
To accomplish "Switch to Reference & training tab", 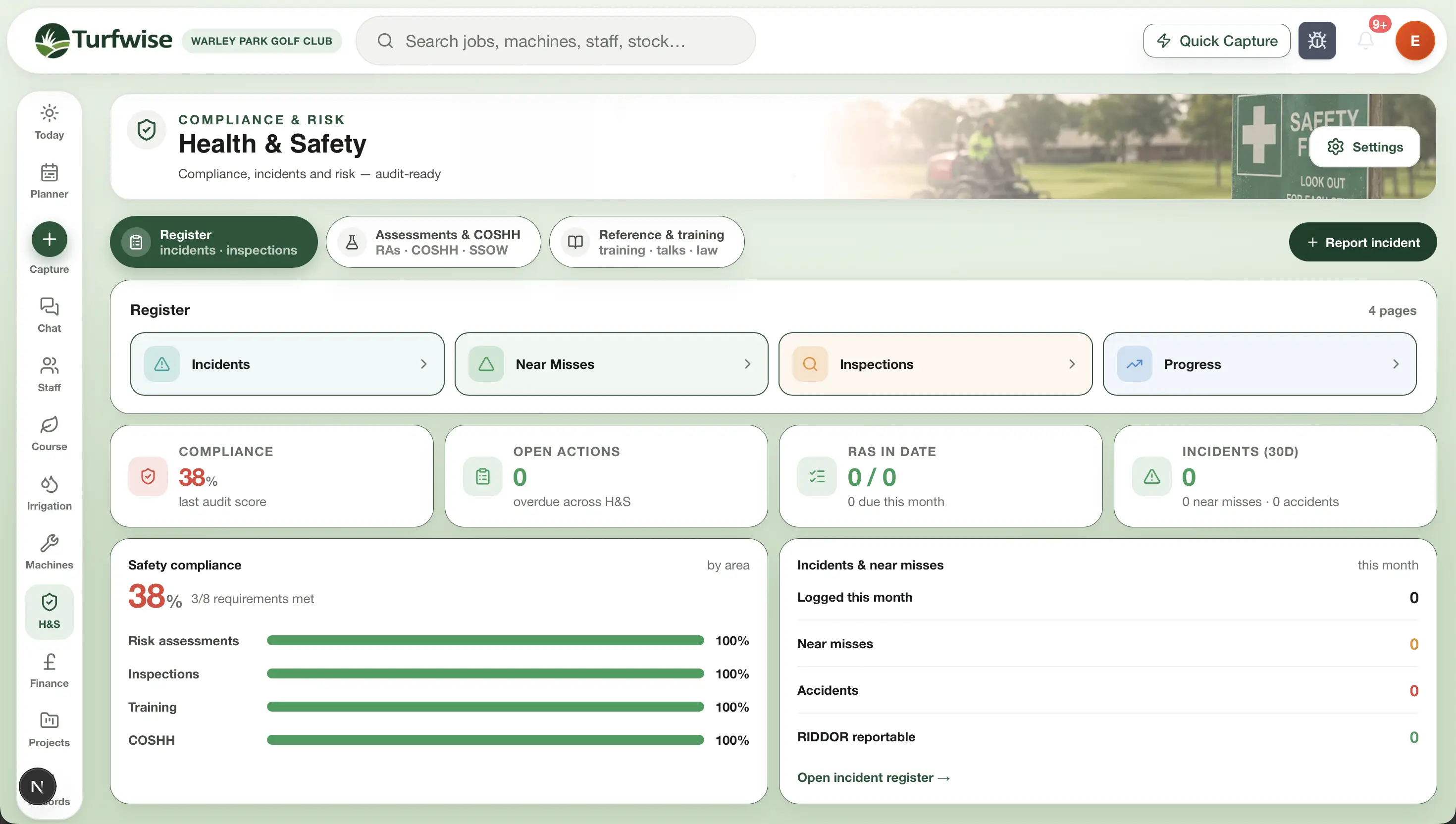I will 647,242.
